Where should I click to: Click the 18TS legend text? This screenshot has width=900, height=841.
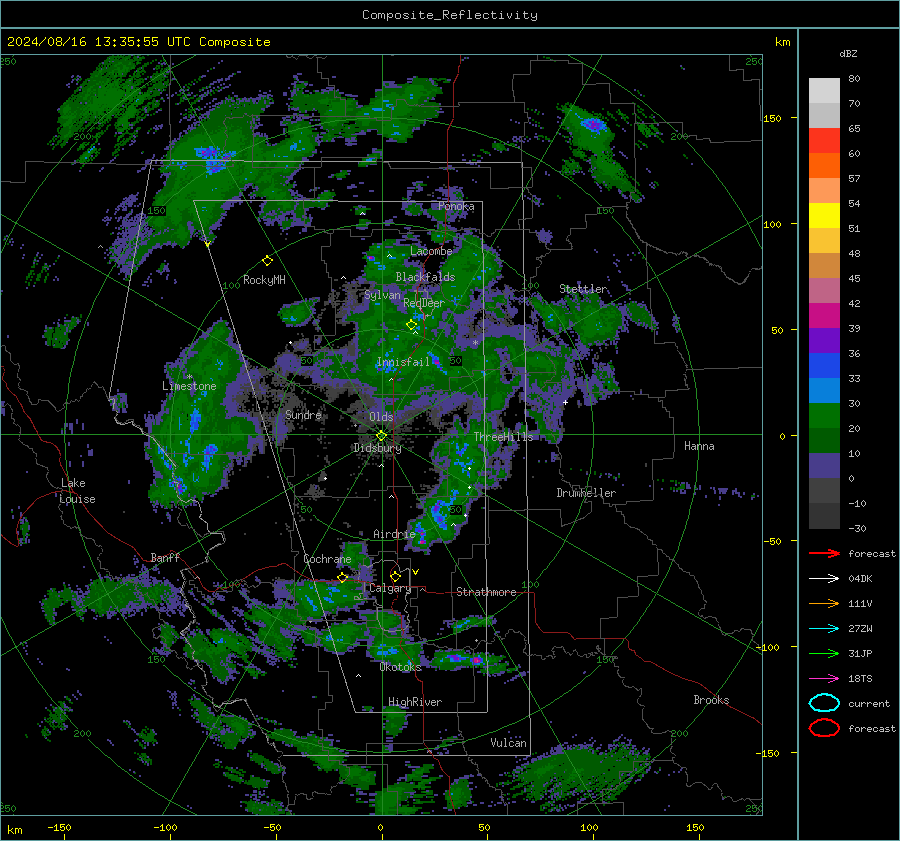coord(860,679)
